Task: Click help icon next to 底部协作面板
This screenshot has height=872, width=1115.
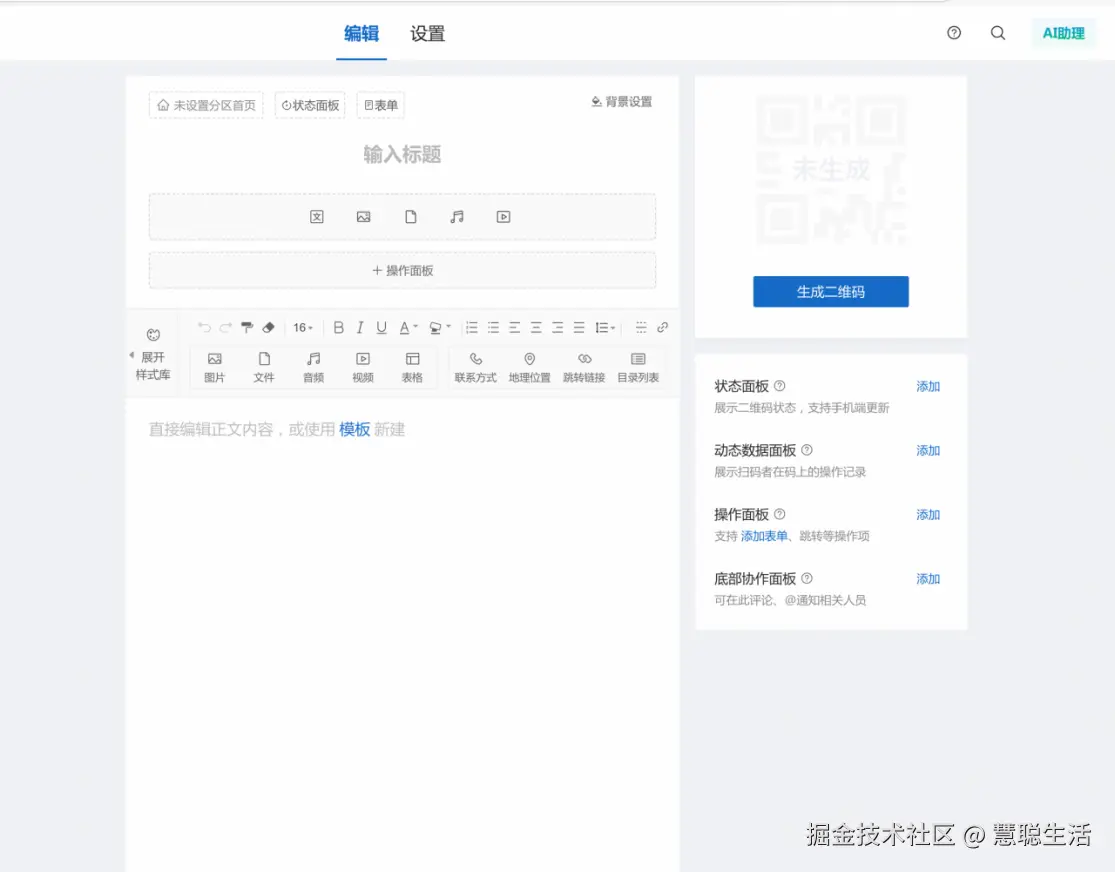Action: pos(806,578)
